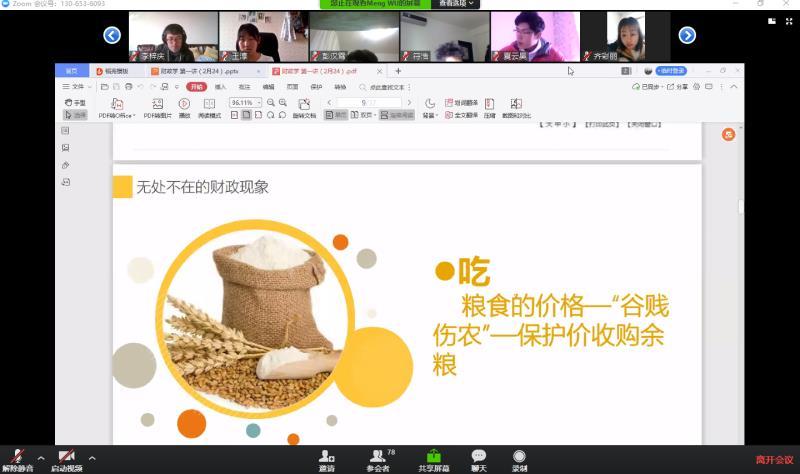Select the Hand tool
The width and height of the screenshot is (800, 474).
point(76,103)
